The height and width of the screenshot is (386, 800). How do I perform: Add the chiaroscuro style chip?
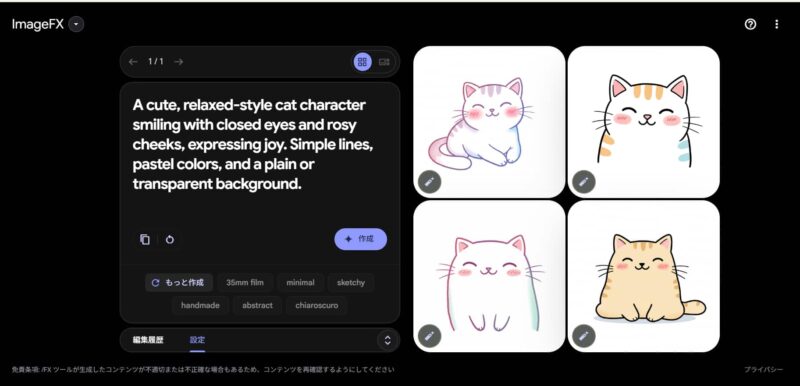click(316, 305)
